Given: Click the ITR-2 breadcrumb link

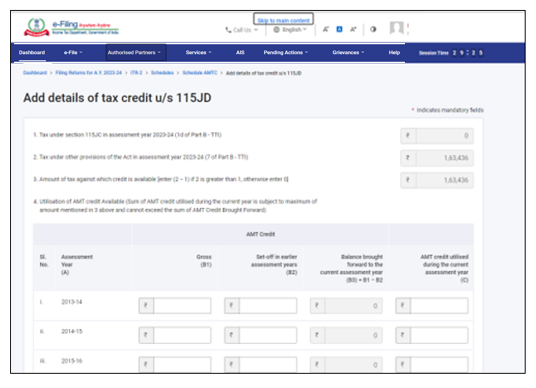Looking at the screenshot, I should tap(136, 73).
